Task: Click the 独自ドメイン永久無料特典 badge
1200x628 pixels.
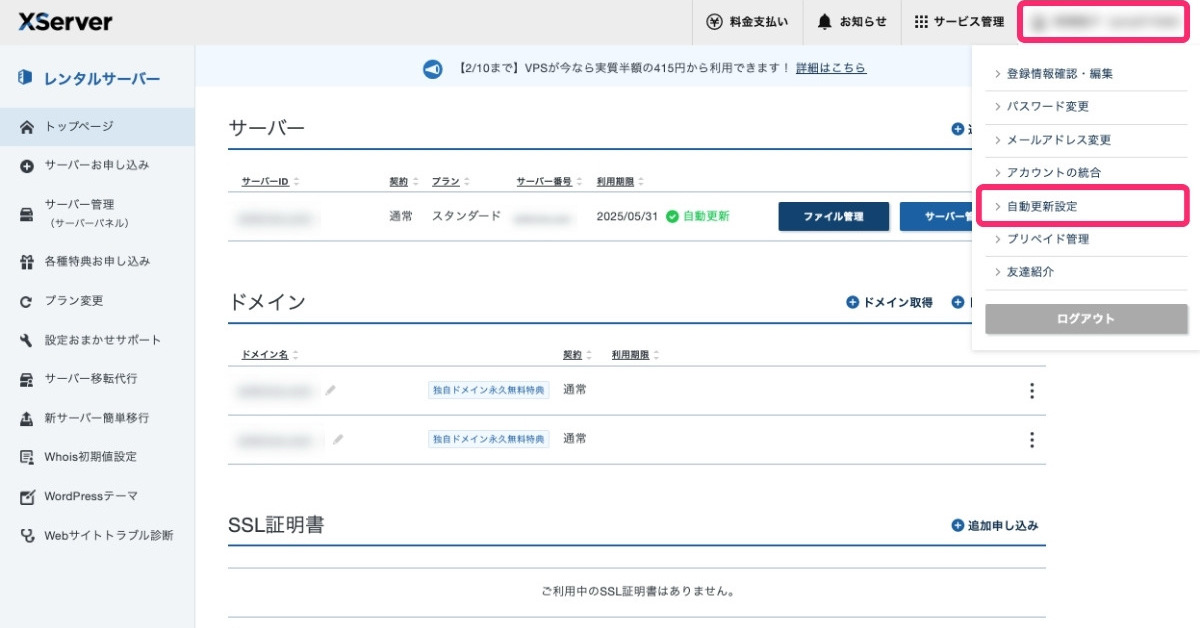Action: [488, 391]
